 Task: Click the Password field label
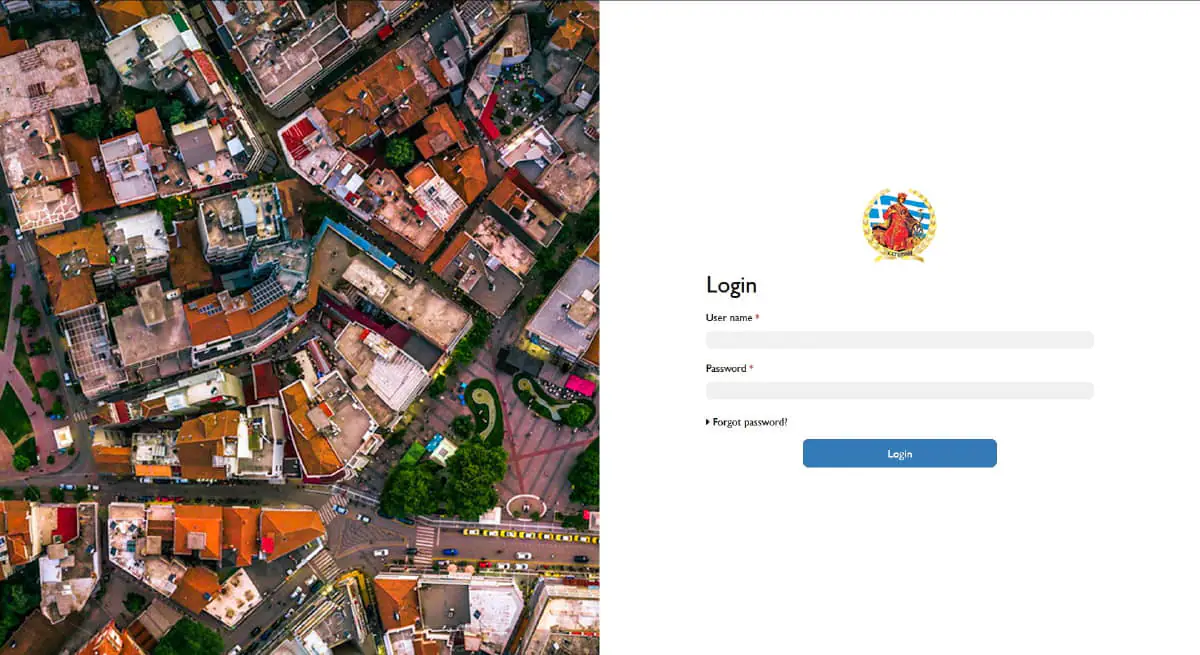[x=726, y=369]
